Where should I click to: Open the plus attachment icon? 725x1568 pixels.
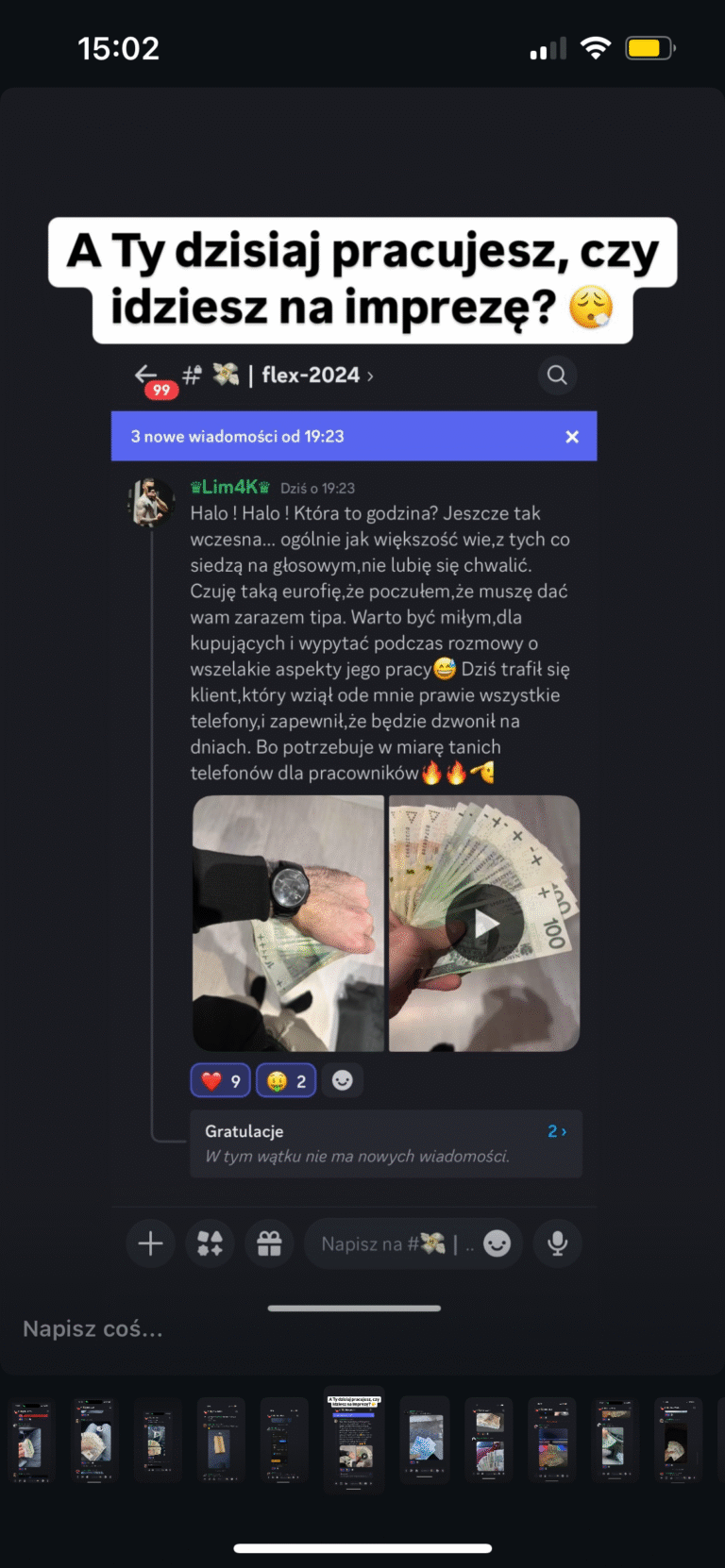150,1243
